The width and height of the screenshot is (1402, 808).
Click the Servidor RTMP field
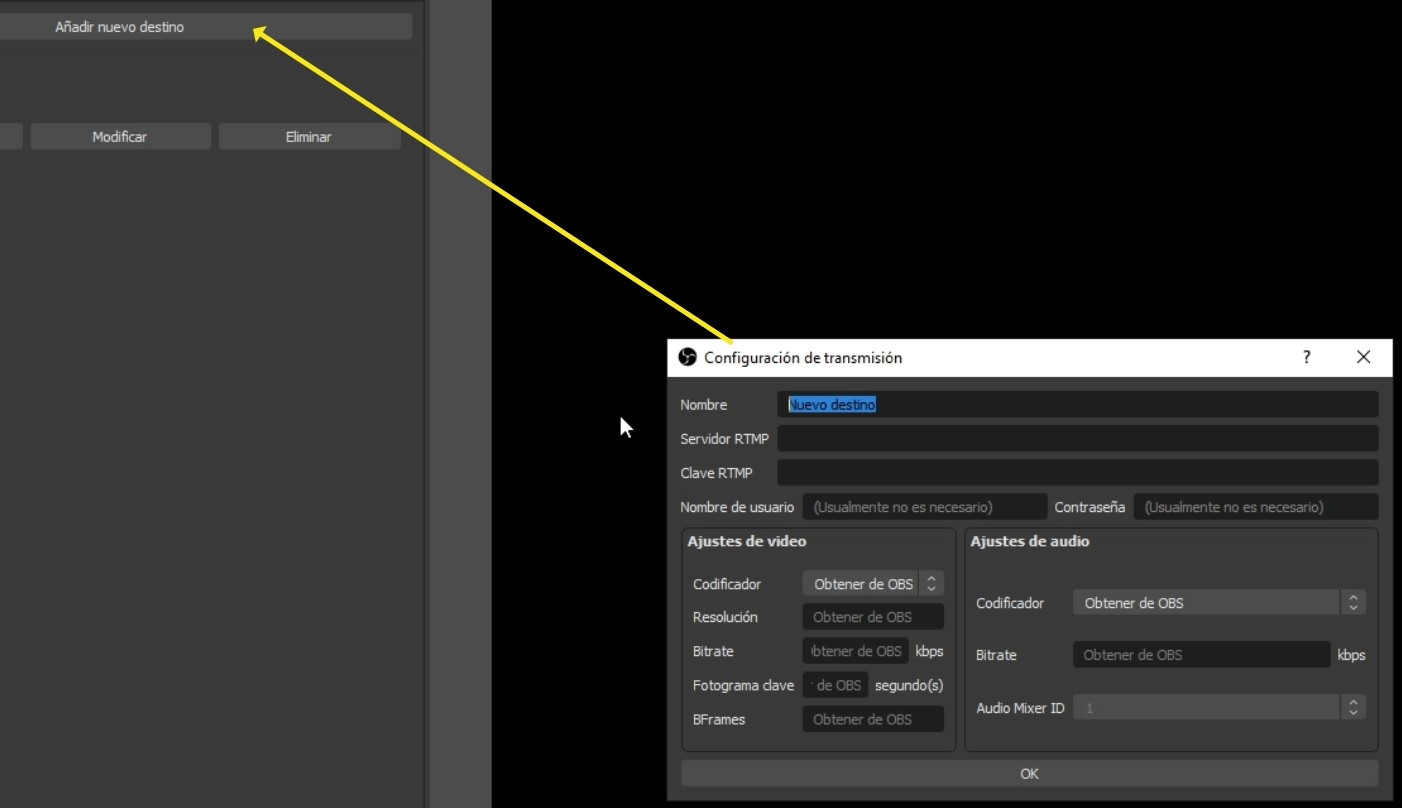tap(1080, 438)
